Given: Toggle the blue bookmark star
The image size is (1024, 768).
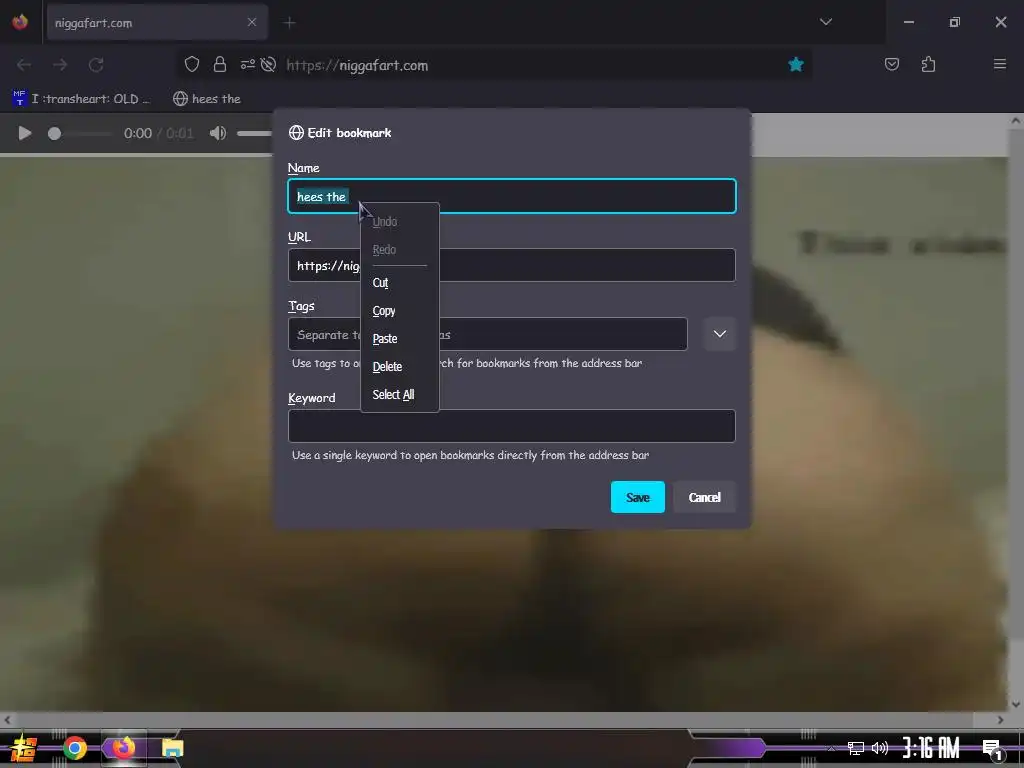Looking at the screenshot, I should tap(795, 65).
